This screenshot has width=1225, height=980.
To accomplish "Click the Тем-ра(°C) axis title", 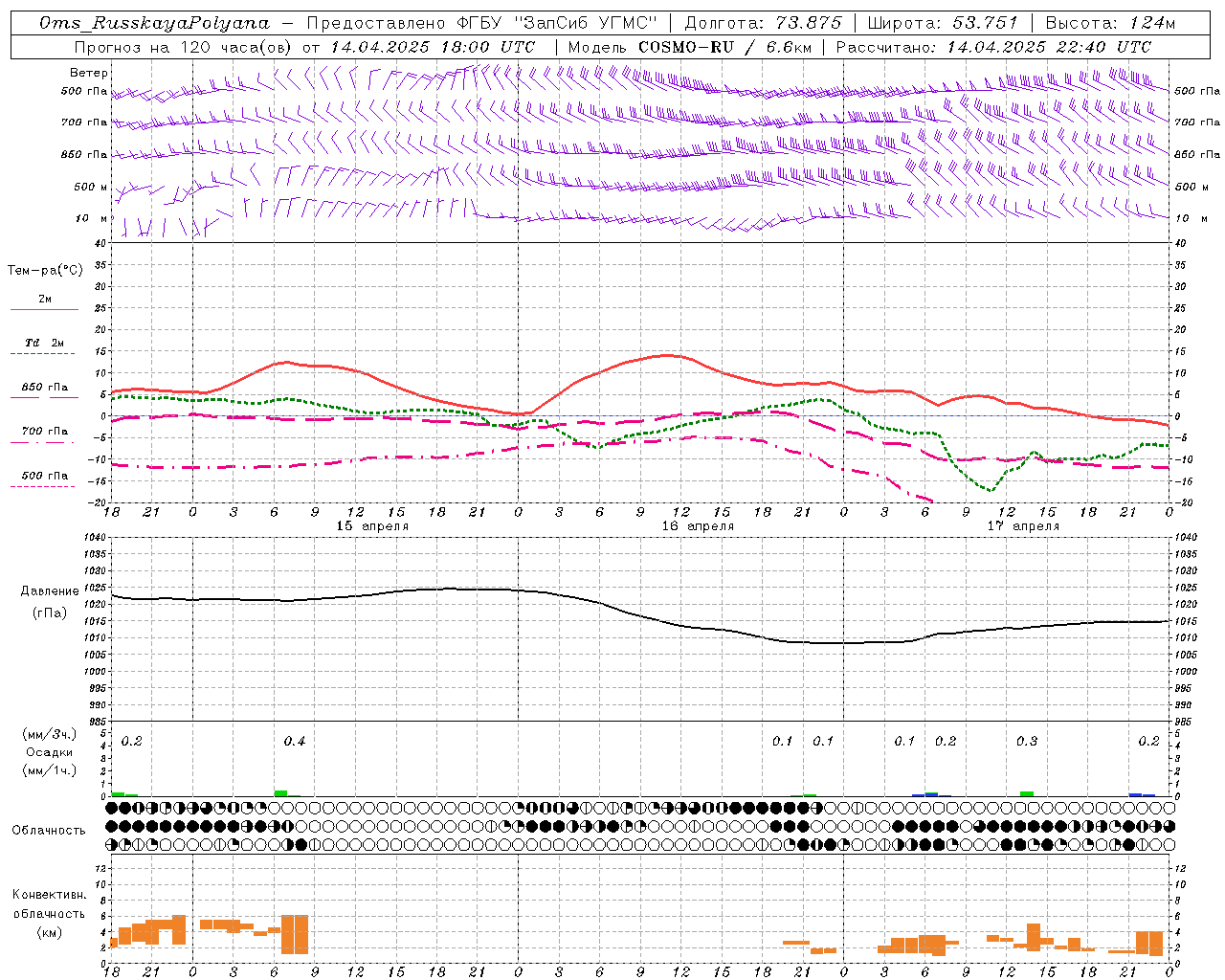I will pyautogui.click(x=45, y=271).
